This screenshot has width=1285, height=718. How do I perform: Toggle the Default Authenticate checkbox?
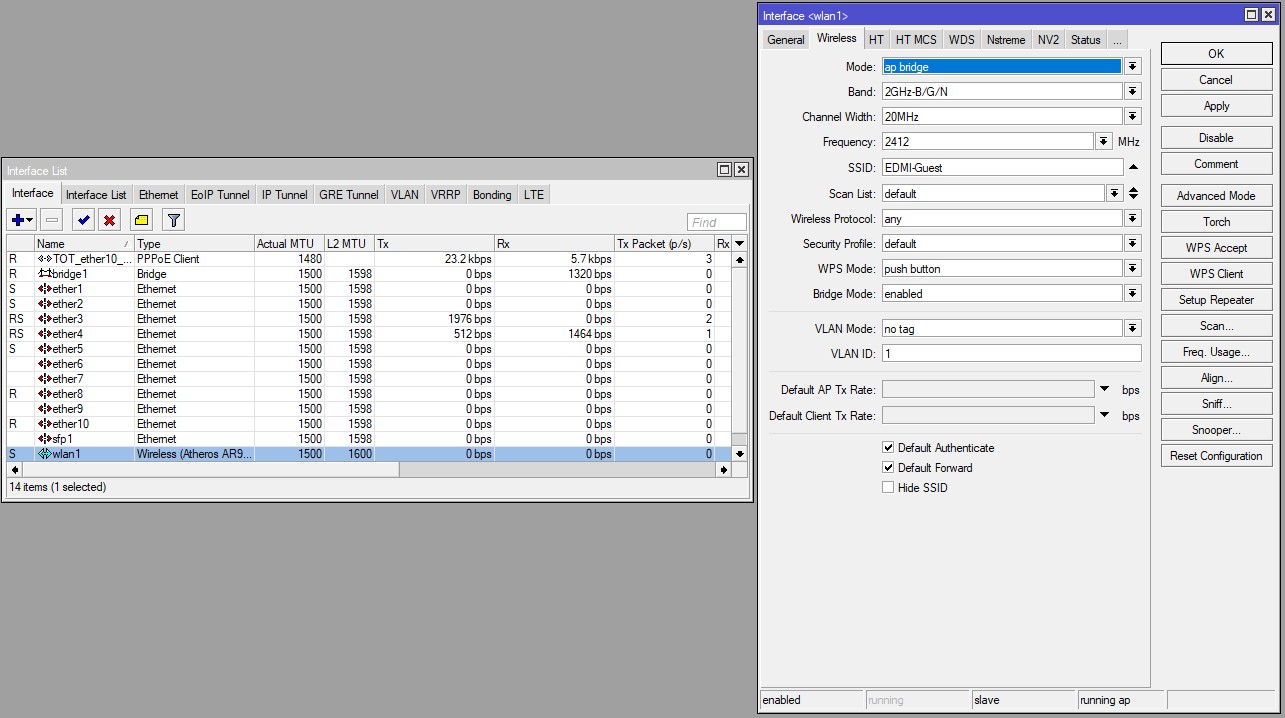[888, 448]
